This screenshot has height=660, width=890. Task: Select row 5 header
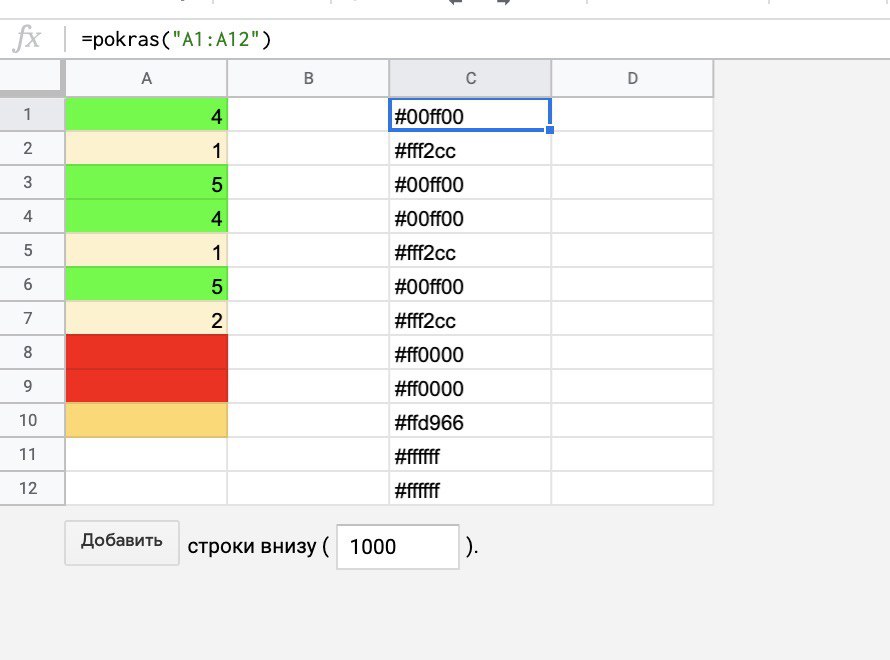click(32, 251)
